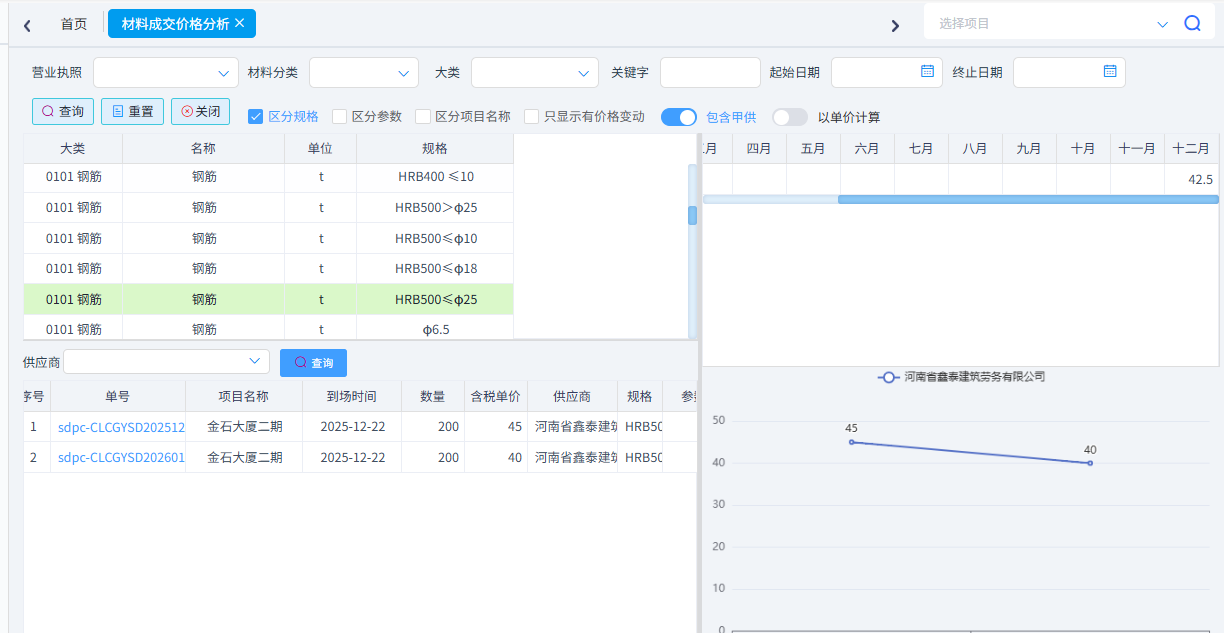Viewport: 1224px width, 633px height.
Task: Click the left arrow to scroll tabs back
Action: [27, 25]
